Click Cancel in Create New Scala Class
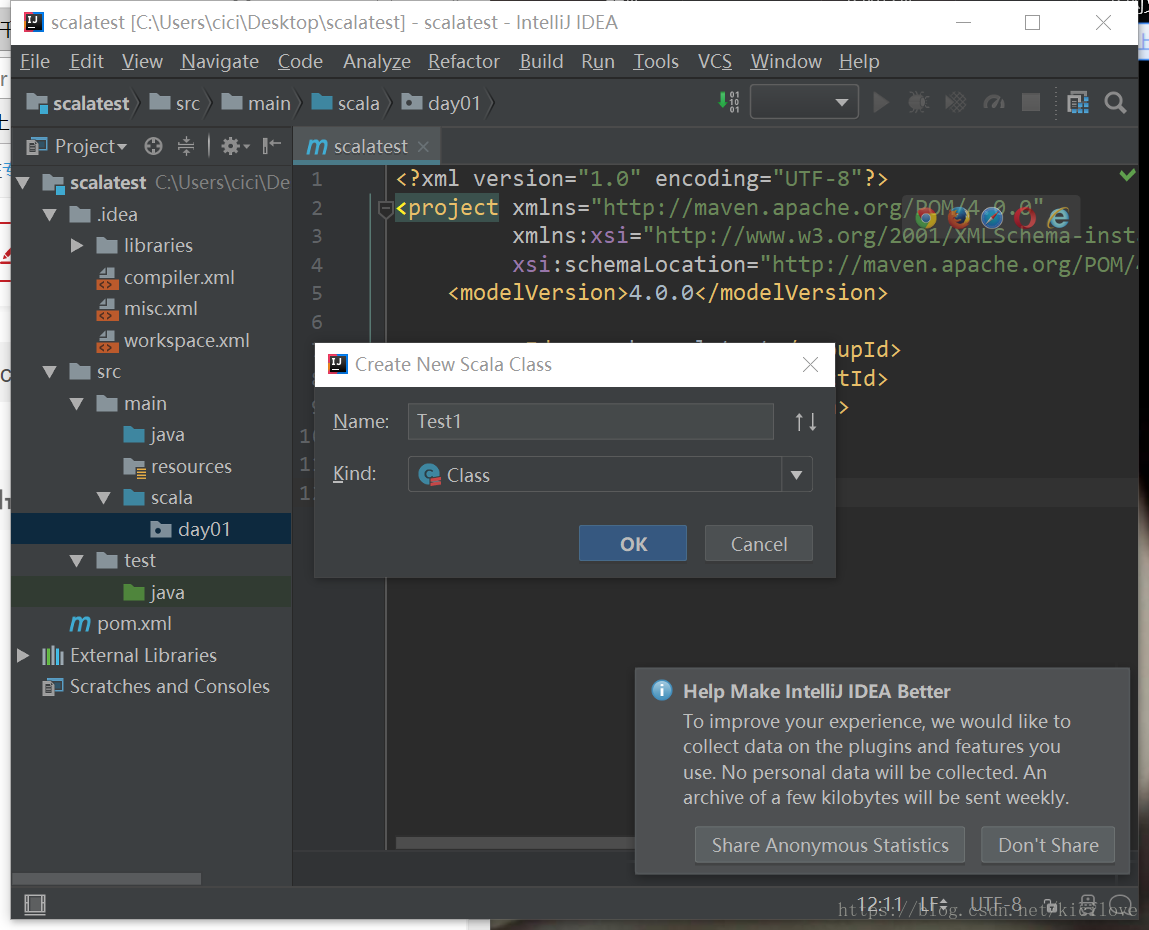The height and width of the screenshot is (930, 1149). 758,544
